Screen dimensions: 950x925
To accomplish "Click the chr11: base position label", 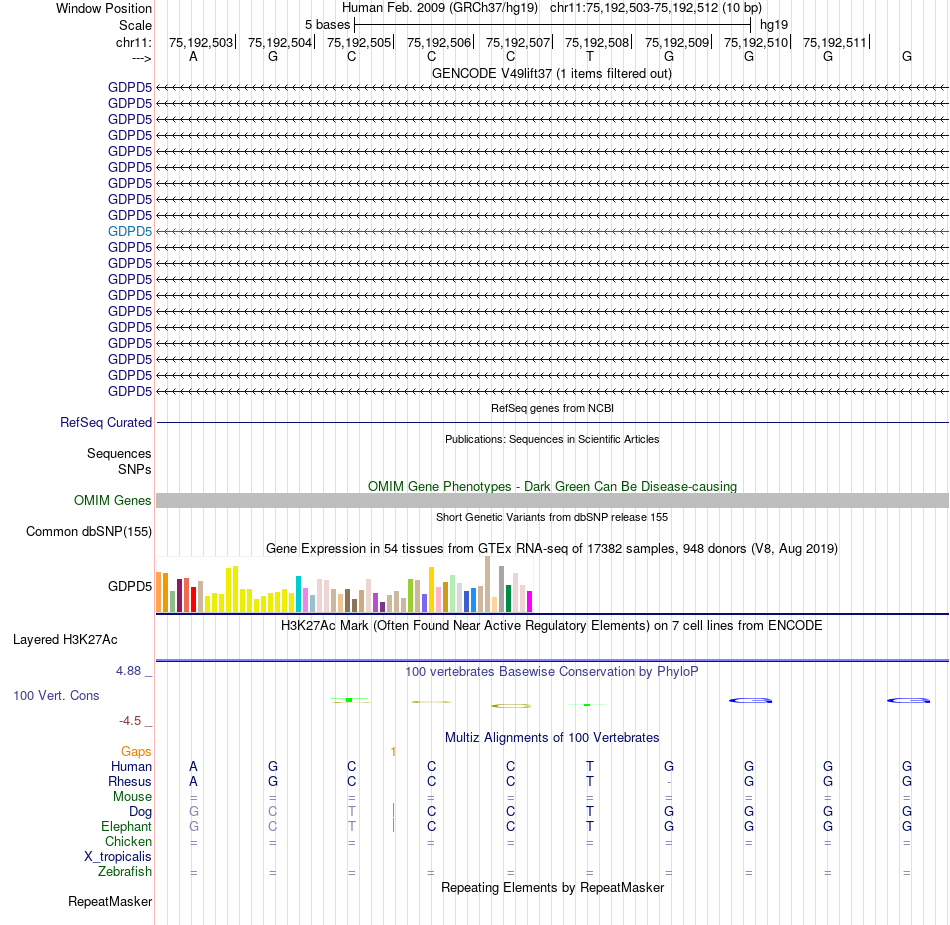I will click(x=134, y=42).
